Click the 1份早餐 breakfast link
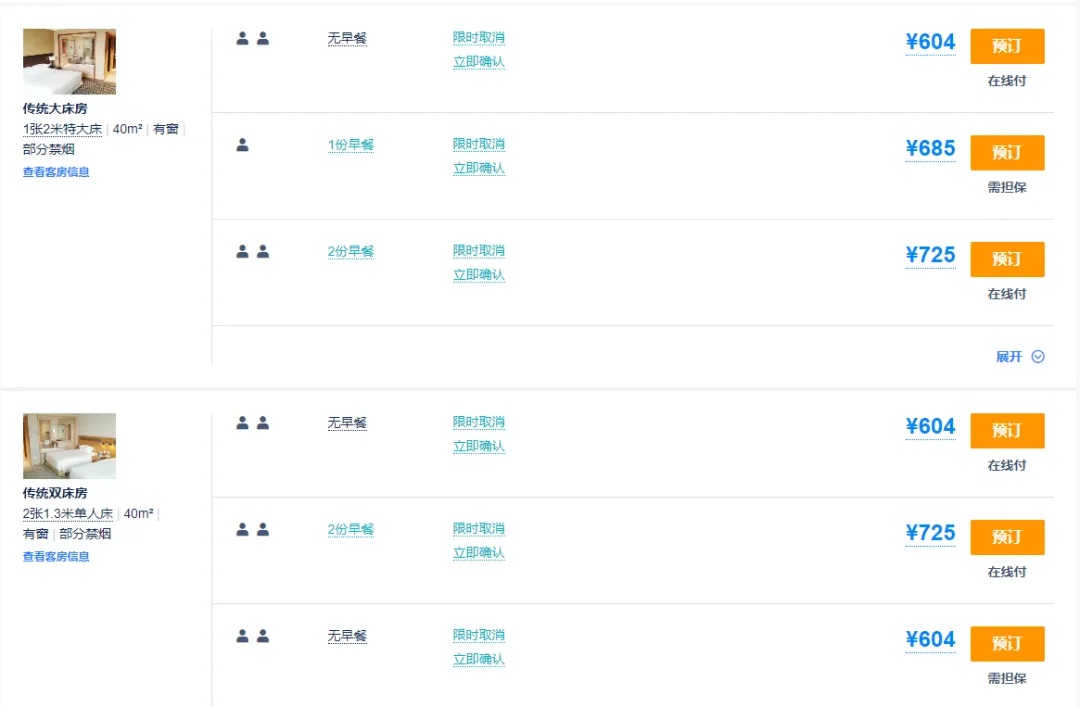1080x707 pixels. coord(351,145)
